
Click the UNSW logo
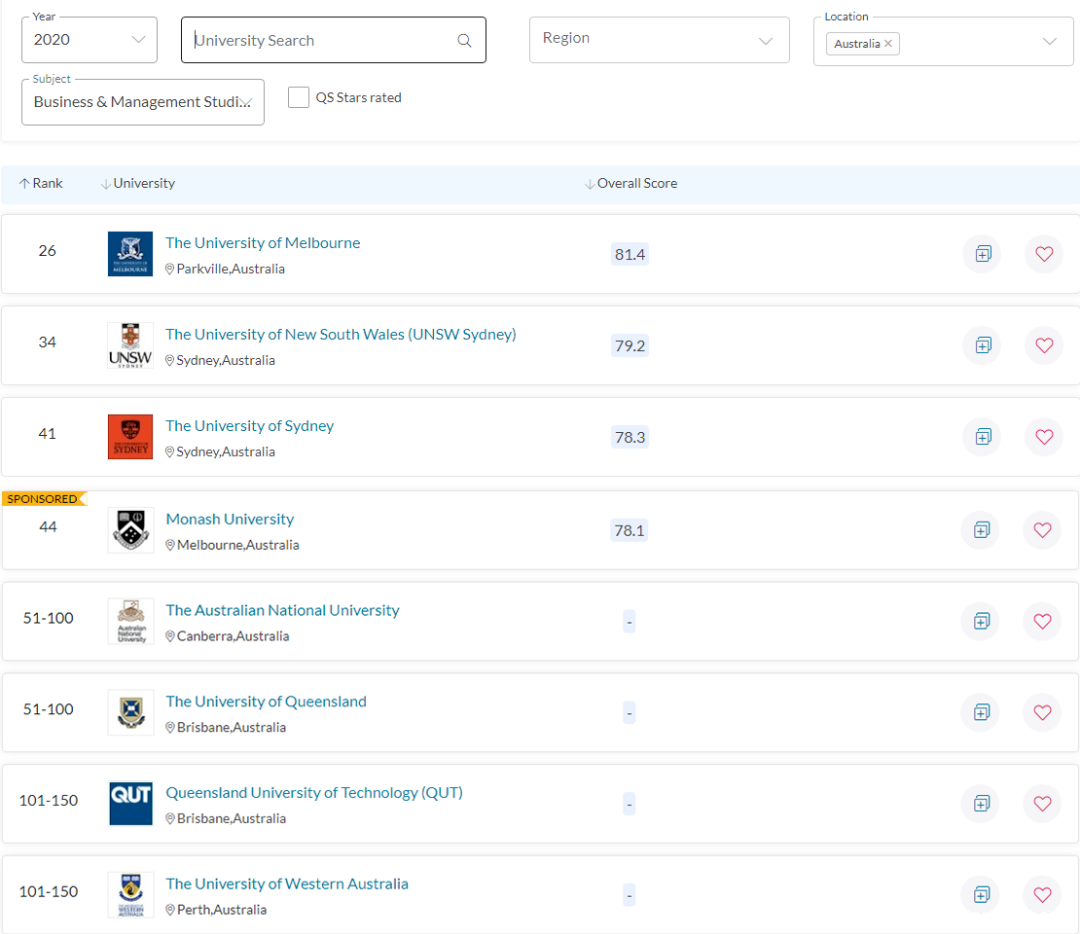(130, 345)
